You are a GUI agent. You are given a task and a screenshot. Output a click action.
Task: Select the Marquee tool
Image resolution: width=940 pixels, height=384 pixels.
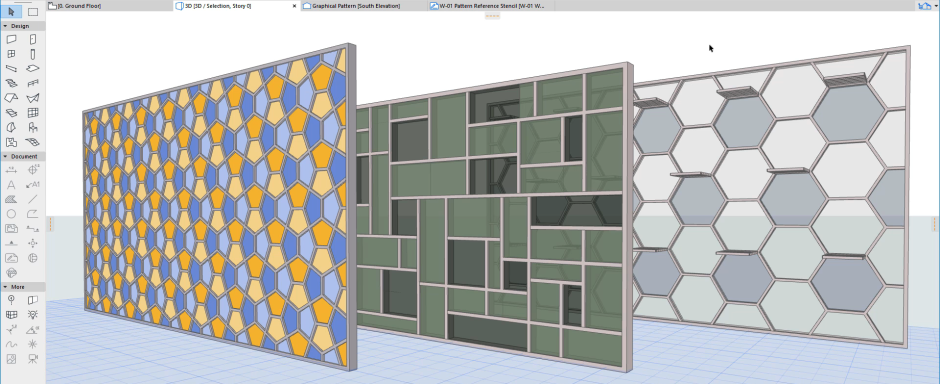point(33,11)
